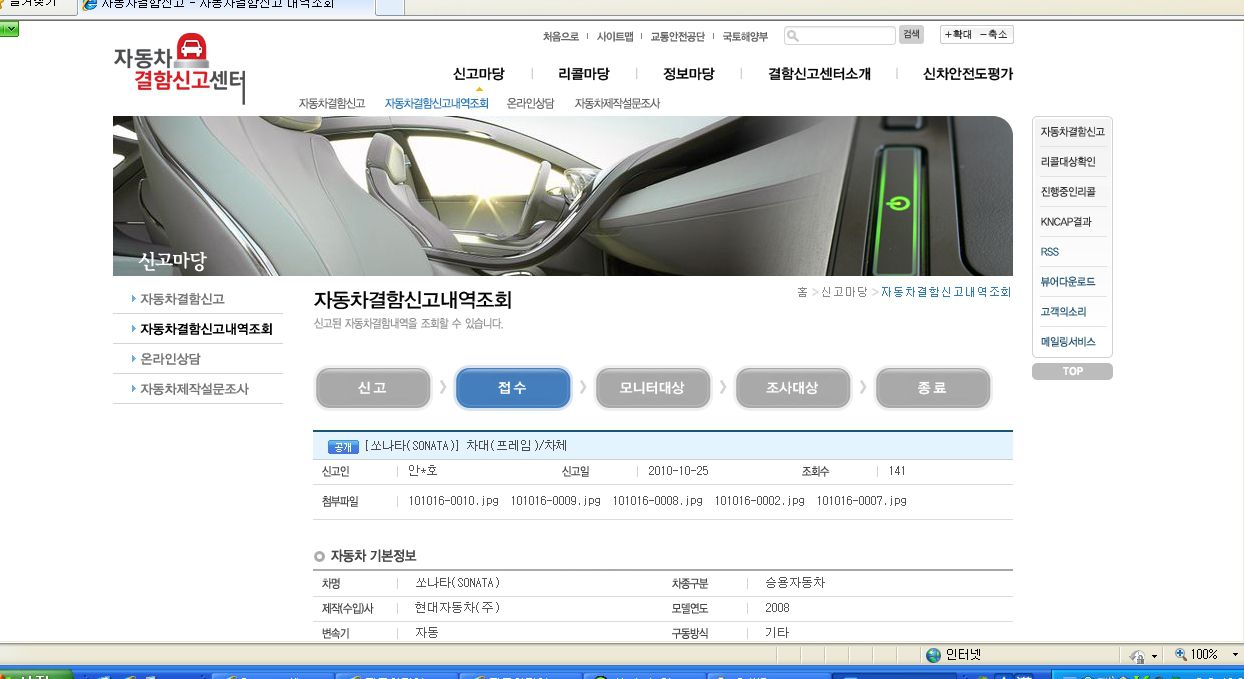Open the 신고마당 main menu
Viewport: 1244px width, 679px height.
(478, 74)
